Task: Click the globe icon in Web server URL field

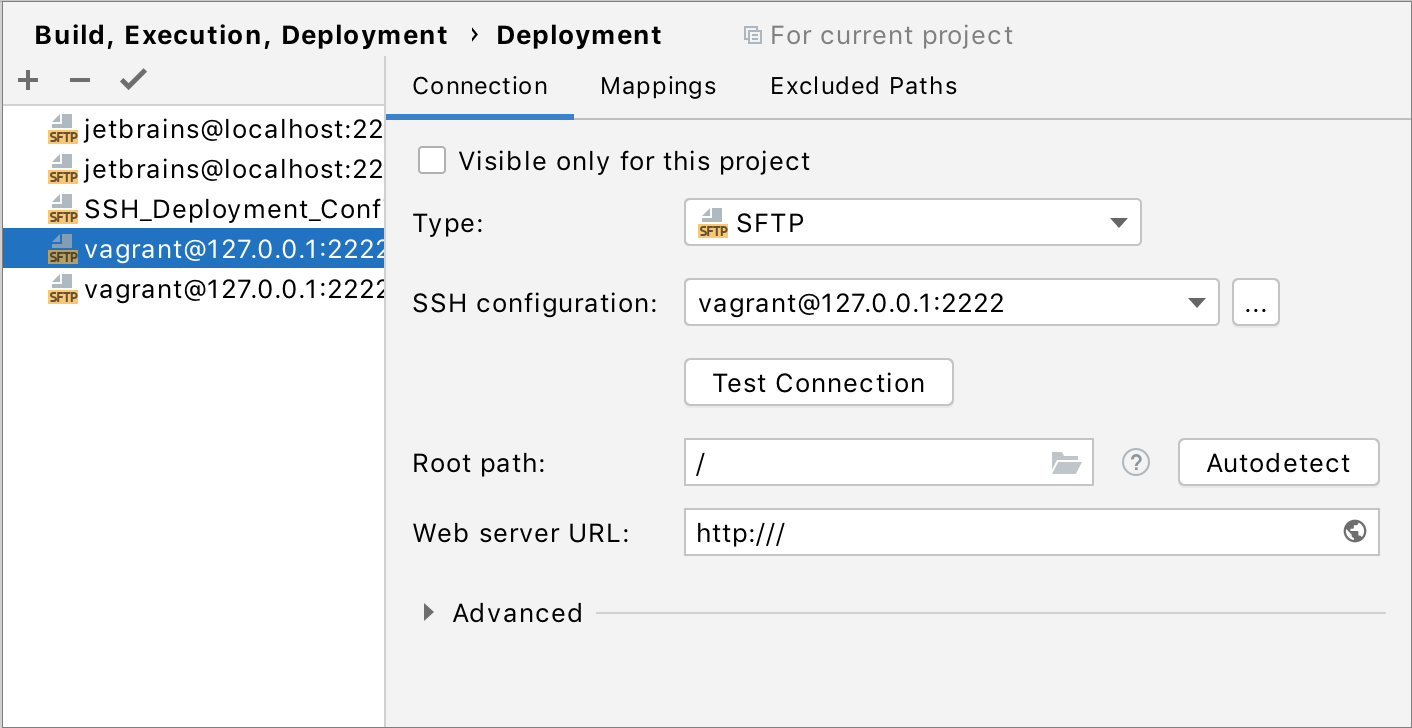Action: coord(1355,532)
